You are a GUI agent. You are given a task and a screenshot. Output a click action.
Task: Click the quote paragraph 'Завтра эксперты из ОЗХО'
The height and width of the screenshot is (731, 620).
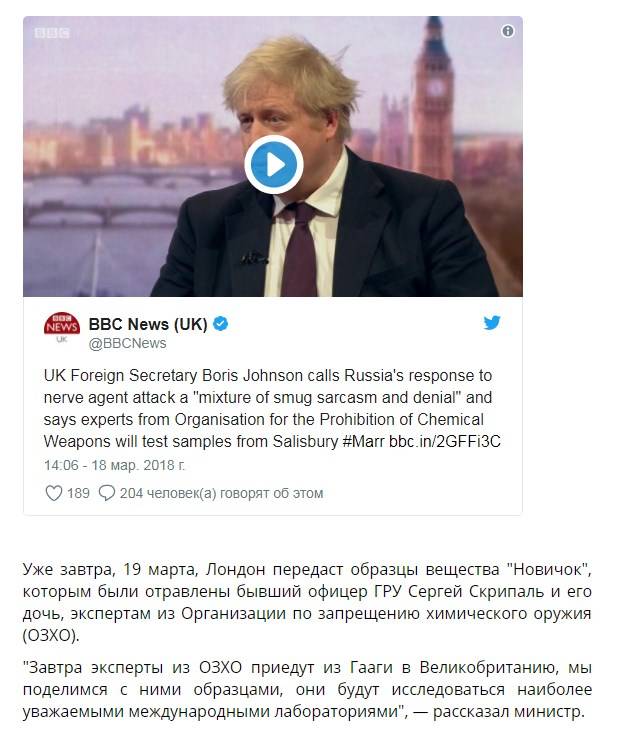pyautogui.click(x=307, y=690)
